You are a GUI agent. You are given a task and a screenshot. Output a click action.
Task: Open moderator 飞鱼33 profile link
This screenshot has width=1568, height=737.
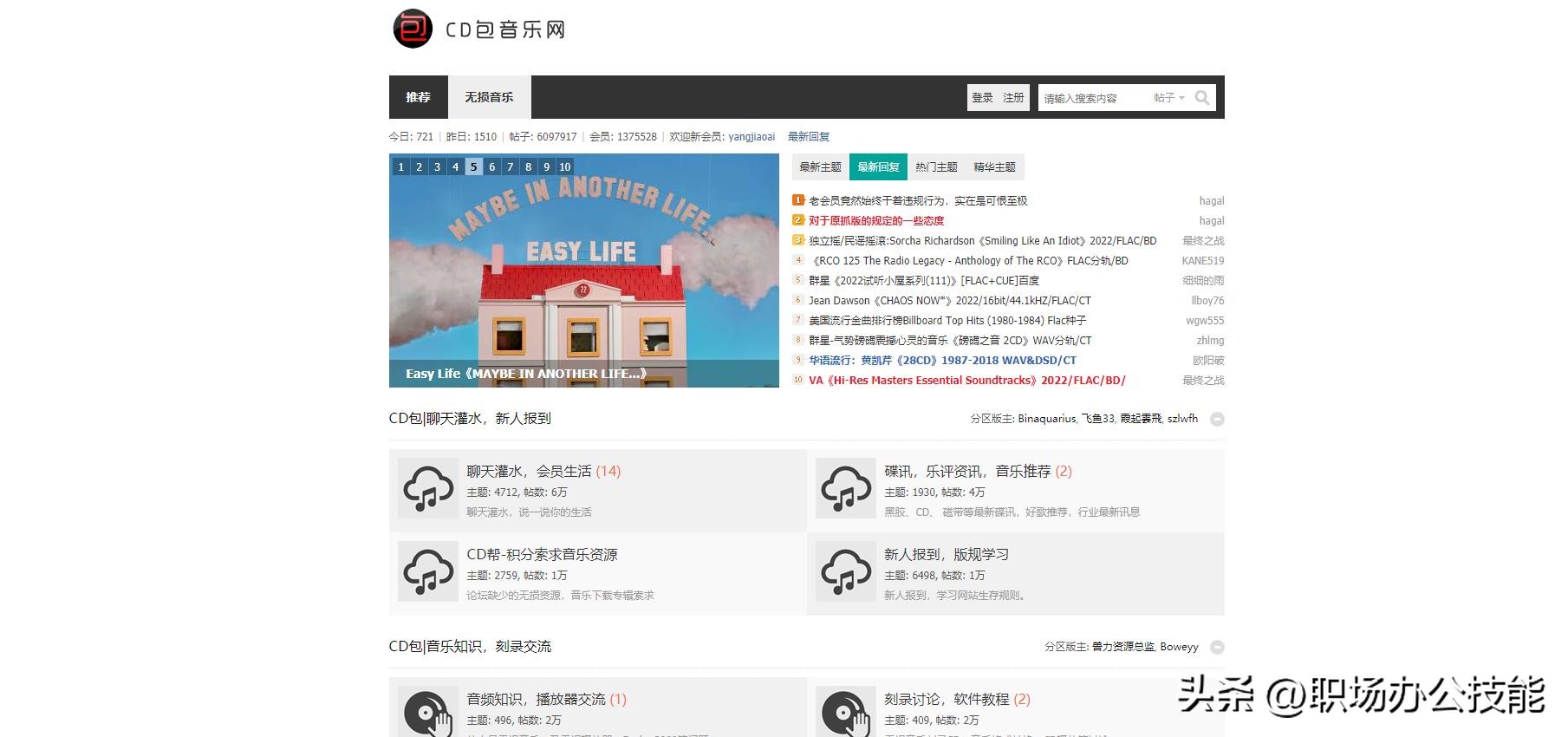tap(1098, 419)
